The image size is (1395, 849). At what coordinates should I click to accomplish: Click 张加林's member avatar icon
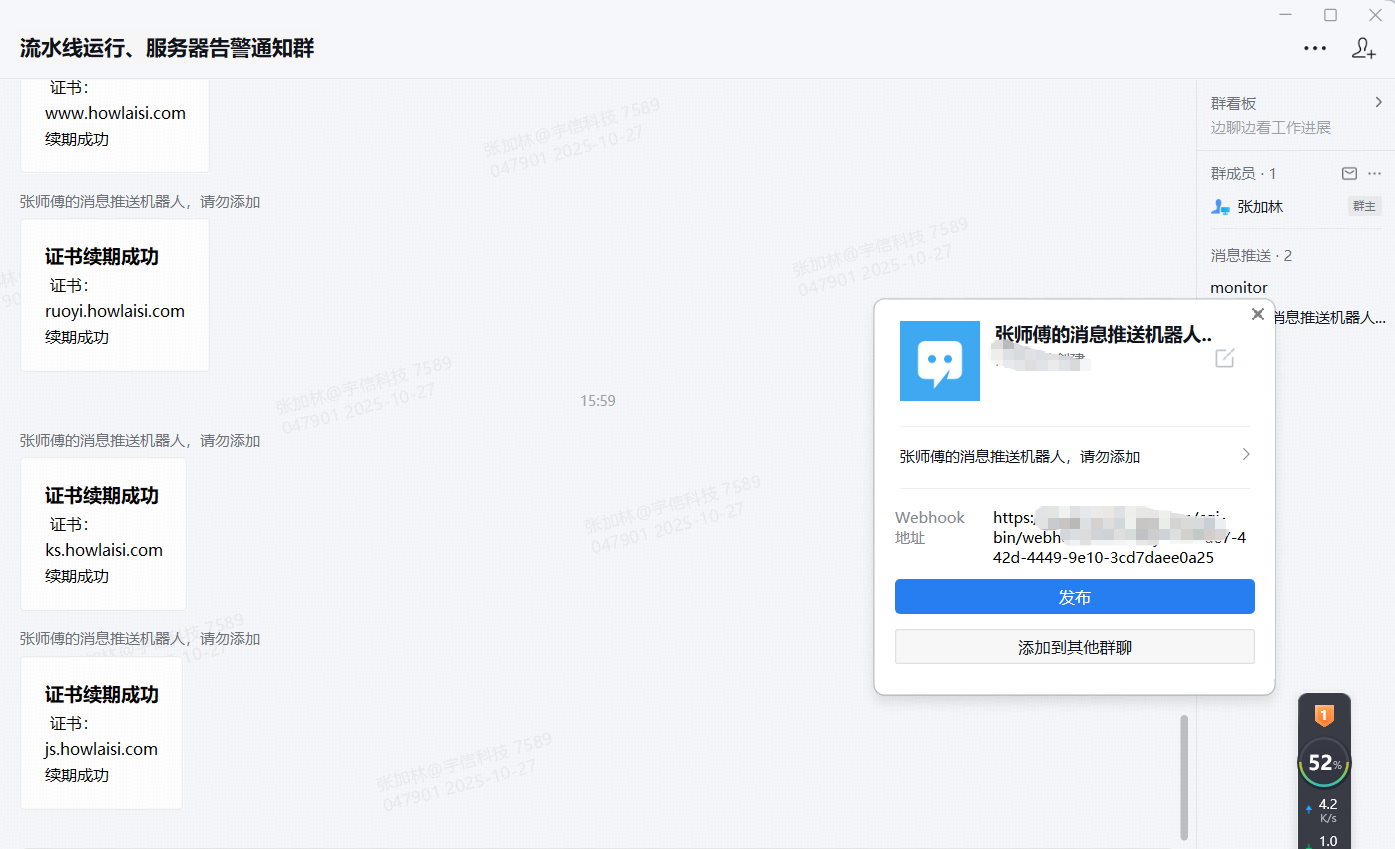click(1220, 207)
